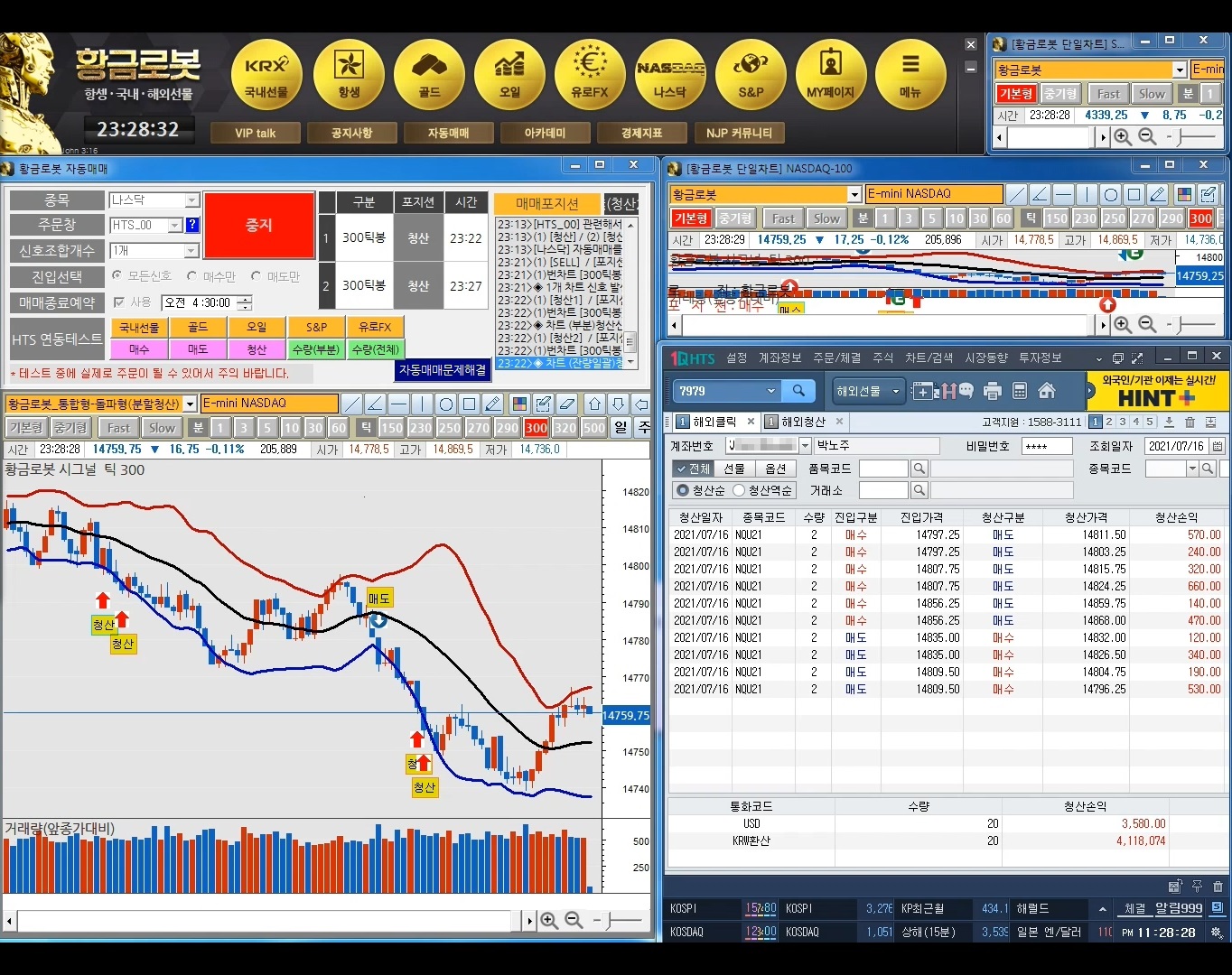Select eraser tool in main chart toolbar

pos(566,404)
